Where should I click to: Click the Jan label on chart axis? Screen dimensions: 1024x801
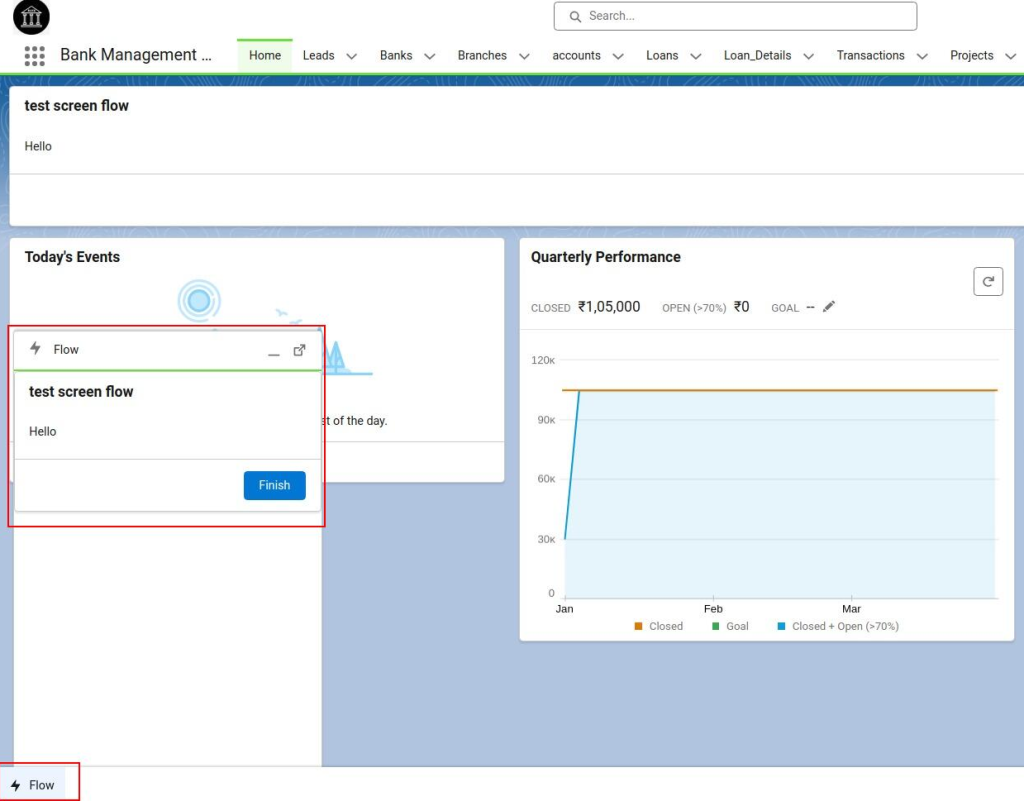[564, 608]
